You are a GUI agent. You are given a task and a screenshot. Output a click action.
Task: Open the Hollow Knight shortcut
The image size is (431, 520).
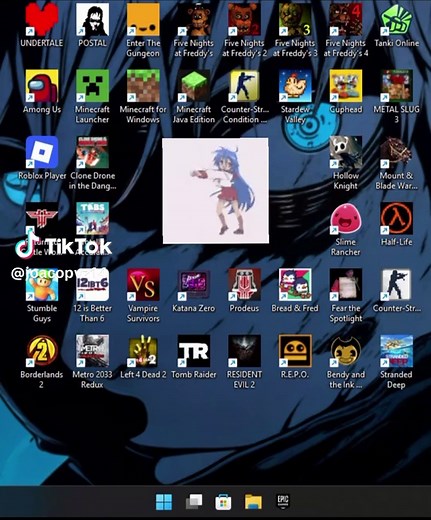(346, 152)
